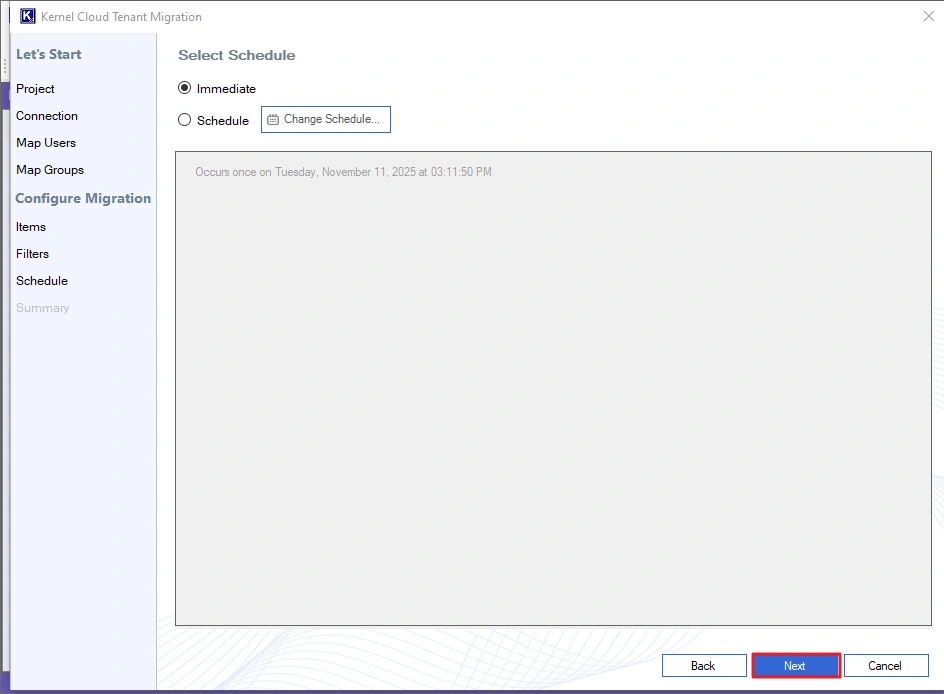Switch to the Filters step
The height and width of the screenshot is (694, 944).
click(x=33, y=254)
